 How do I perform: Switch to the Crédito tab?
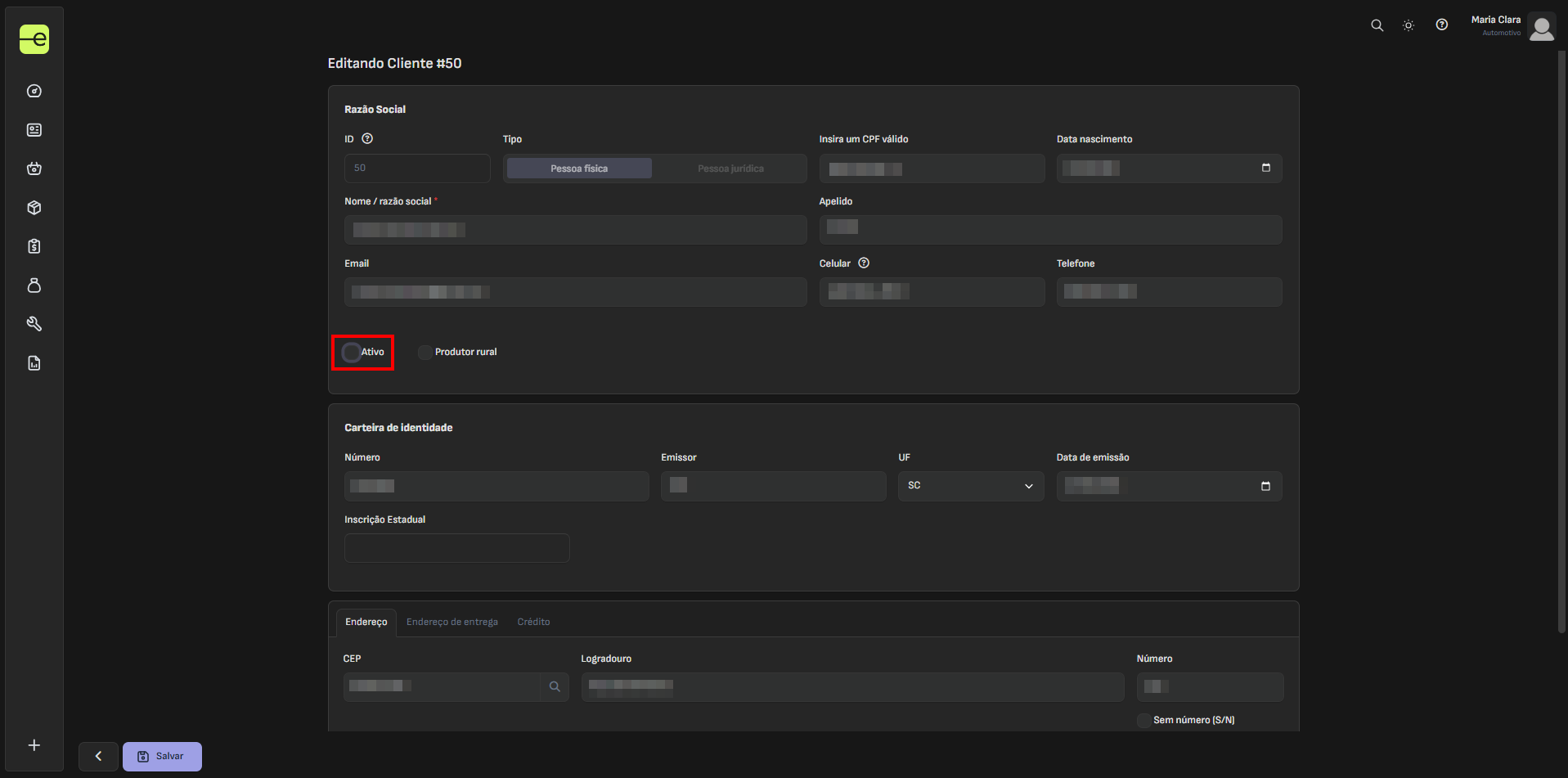pos(533,623)
